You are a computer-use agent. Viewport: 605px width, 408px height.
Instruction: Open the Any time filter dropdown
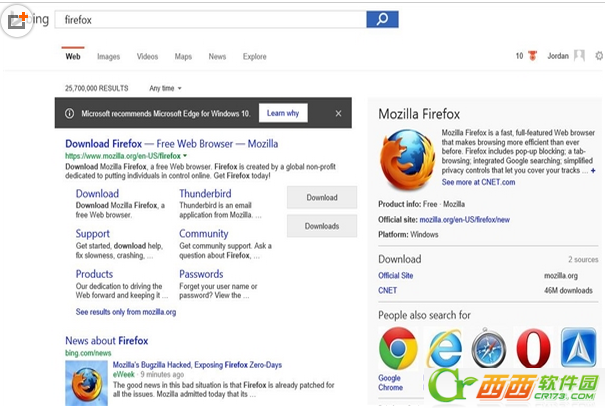pyautogui.click(x=165, y=88)
